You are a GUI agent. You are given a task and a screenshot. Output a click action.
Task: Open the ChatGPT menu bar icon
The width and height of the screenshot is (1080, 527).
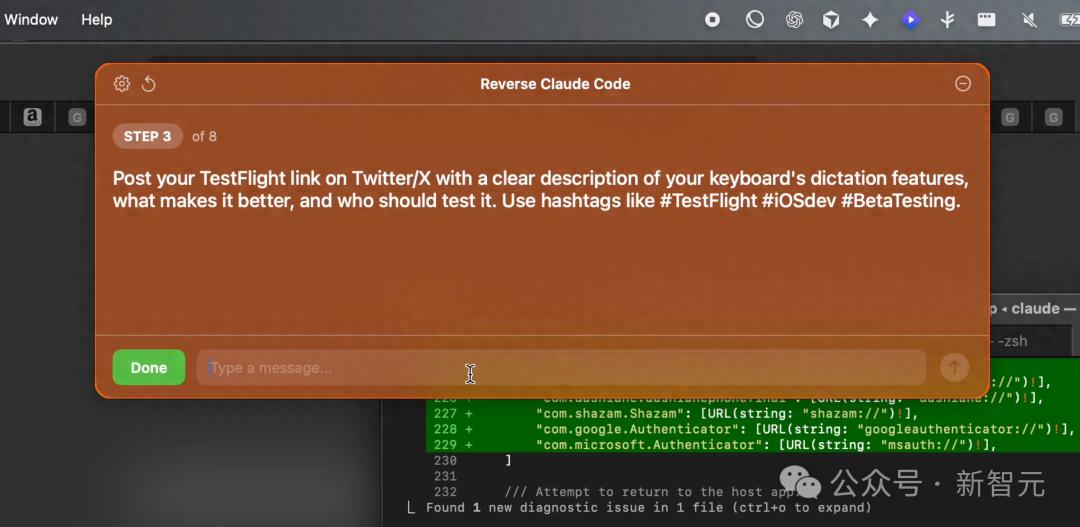point(794,20)
